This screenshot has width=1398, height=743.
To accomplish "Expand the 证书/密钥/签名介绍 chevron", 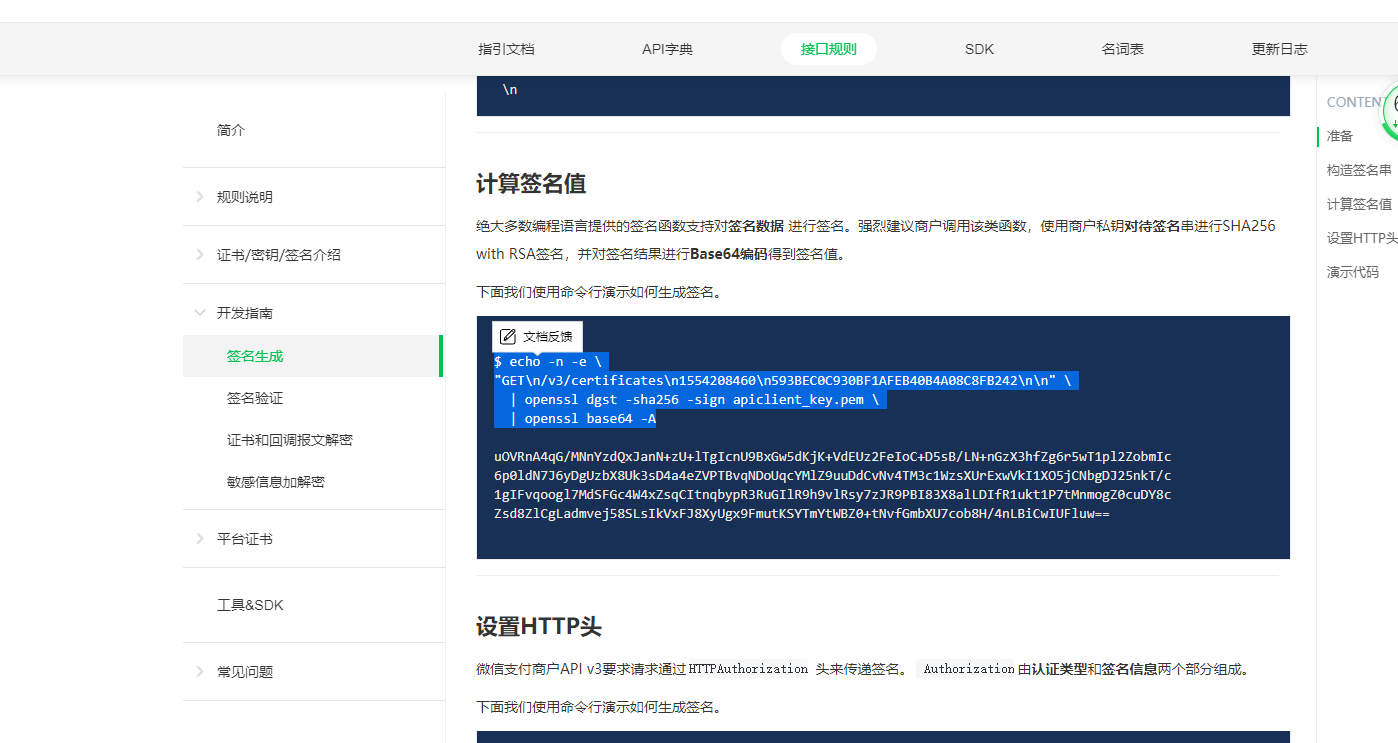I will click(200, 255).
